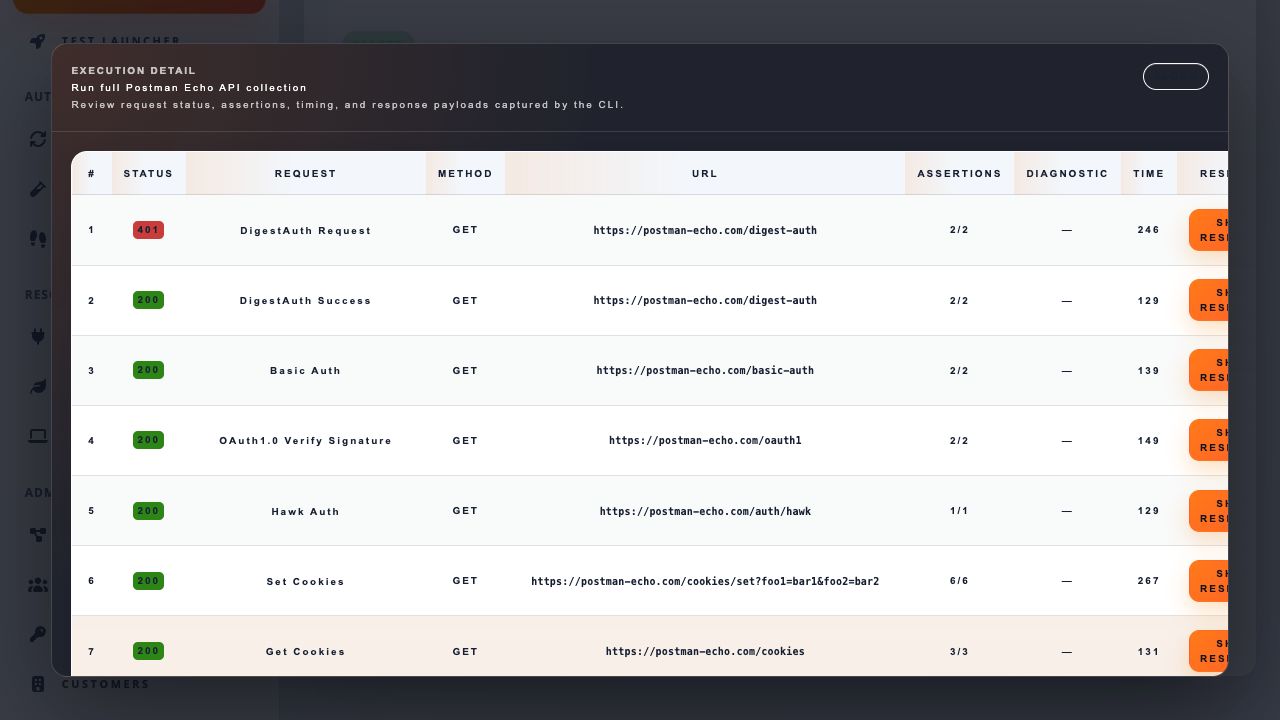Click the key icon in the sidebar
This screenshot has height=720, width=1280.
[38, 634]
